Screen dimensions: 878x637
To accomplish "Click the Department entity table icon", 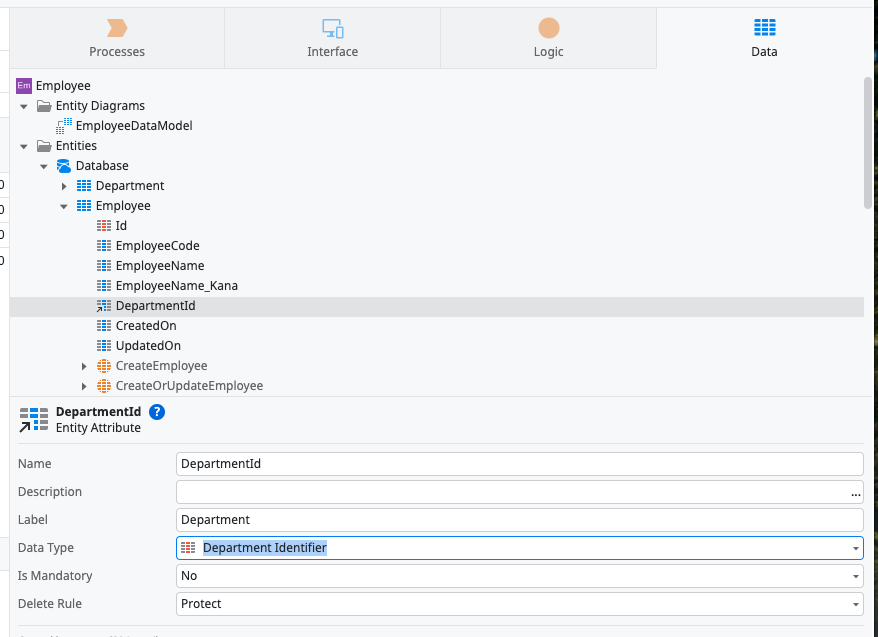I will click(x=84, y=186).
